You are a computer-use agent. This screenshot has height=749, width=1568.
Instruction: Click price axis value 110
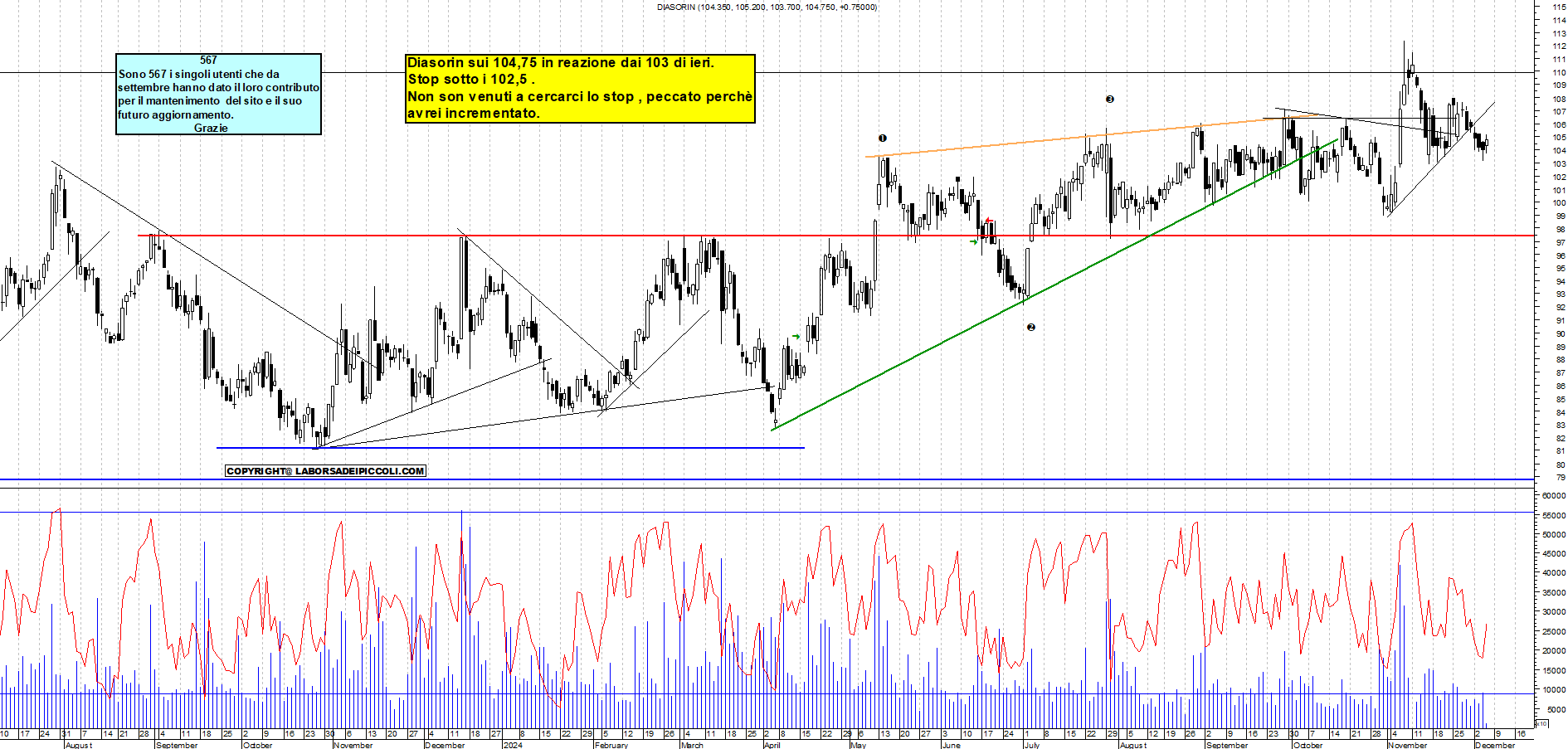point(1560,72)
